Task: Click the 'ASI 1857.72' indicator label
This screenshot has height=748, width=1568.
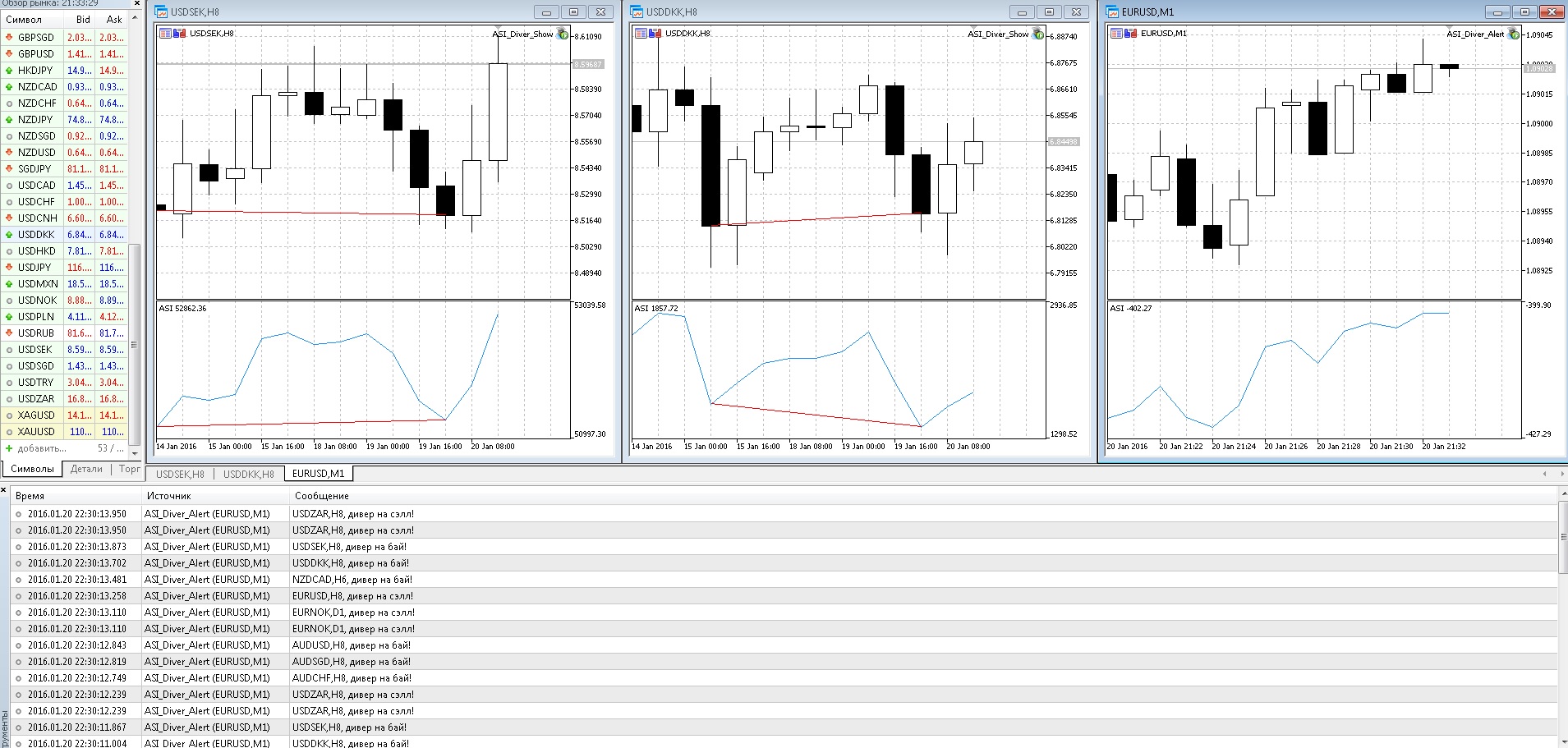Action: tap(655, 309)
